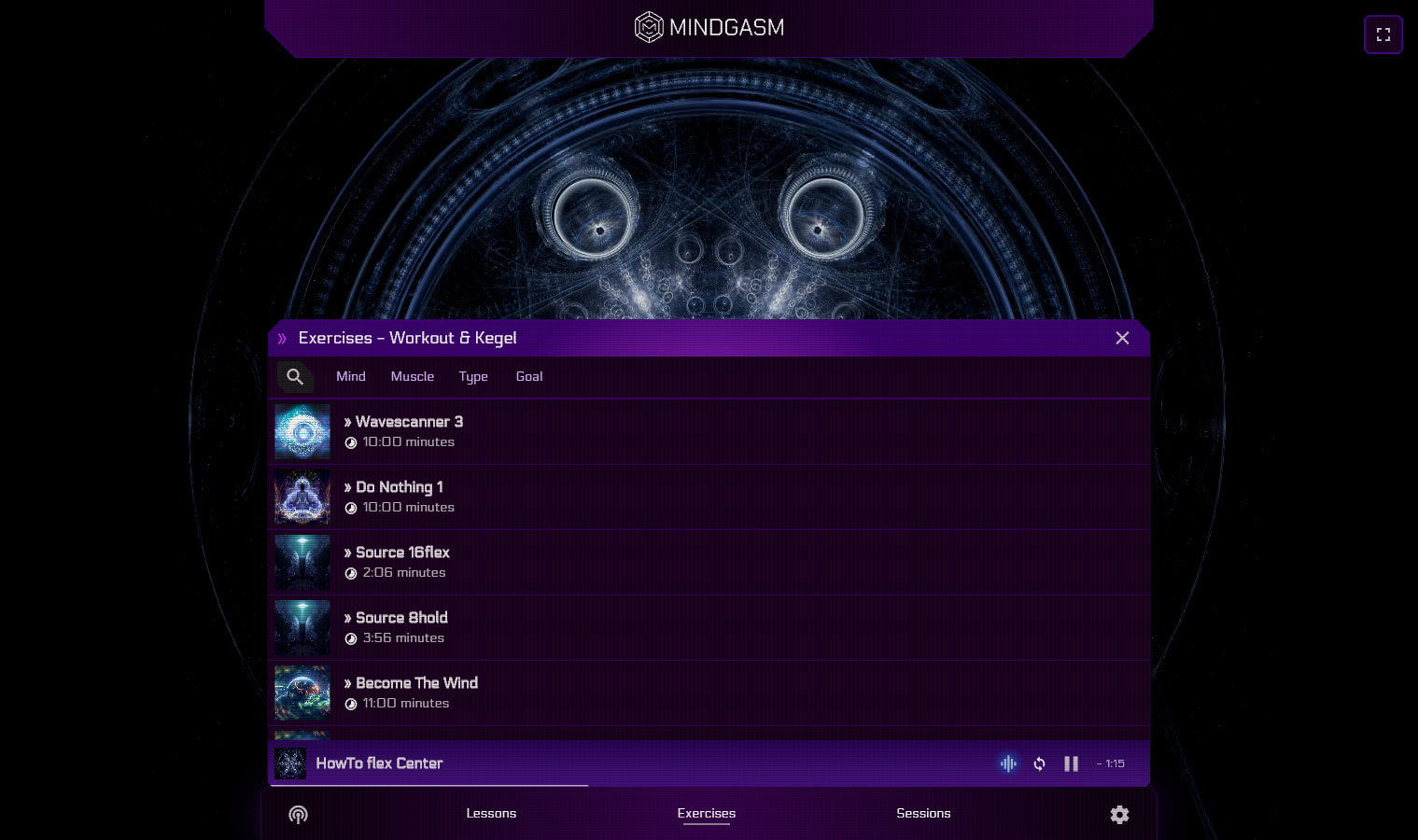
Task: Click the Exercises - Workout & Kegel title
Action: [407, 338]
